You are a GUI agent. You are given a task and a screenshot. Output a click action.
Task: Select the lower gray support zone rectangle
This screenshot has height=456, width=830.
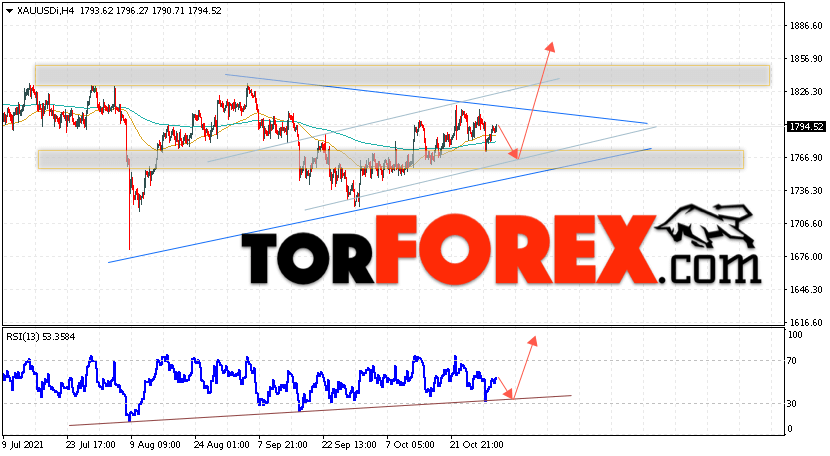(x=391, y=159)
